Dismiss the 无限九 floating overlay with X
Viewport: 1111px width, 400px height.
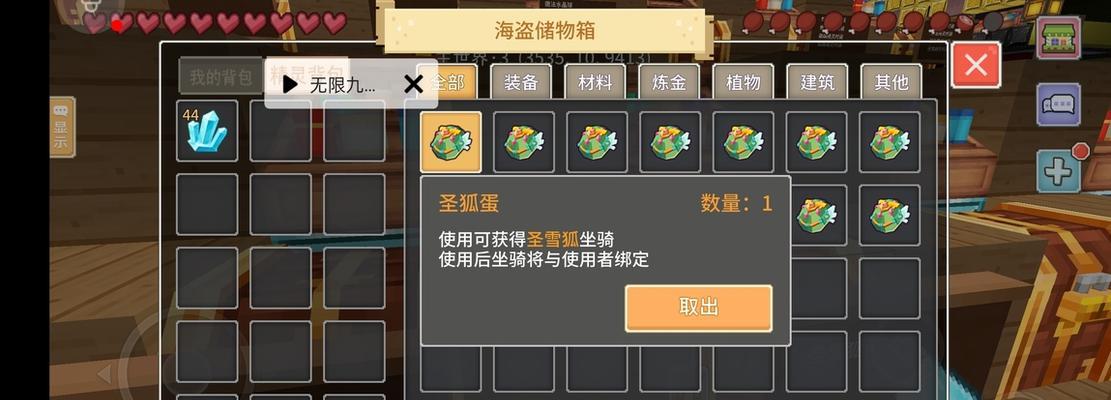pyautogui.click(x=413, y=85)
